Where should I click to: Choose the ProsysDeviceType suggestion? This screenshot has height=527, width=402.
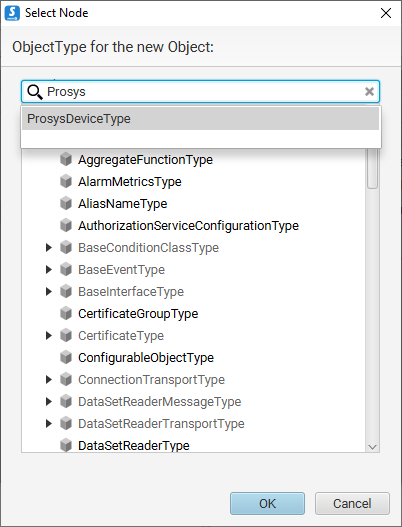[x=201, y=119]
